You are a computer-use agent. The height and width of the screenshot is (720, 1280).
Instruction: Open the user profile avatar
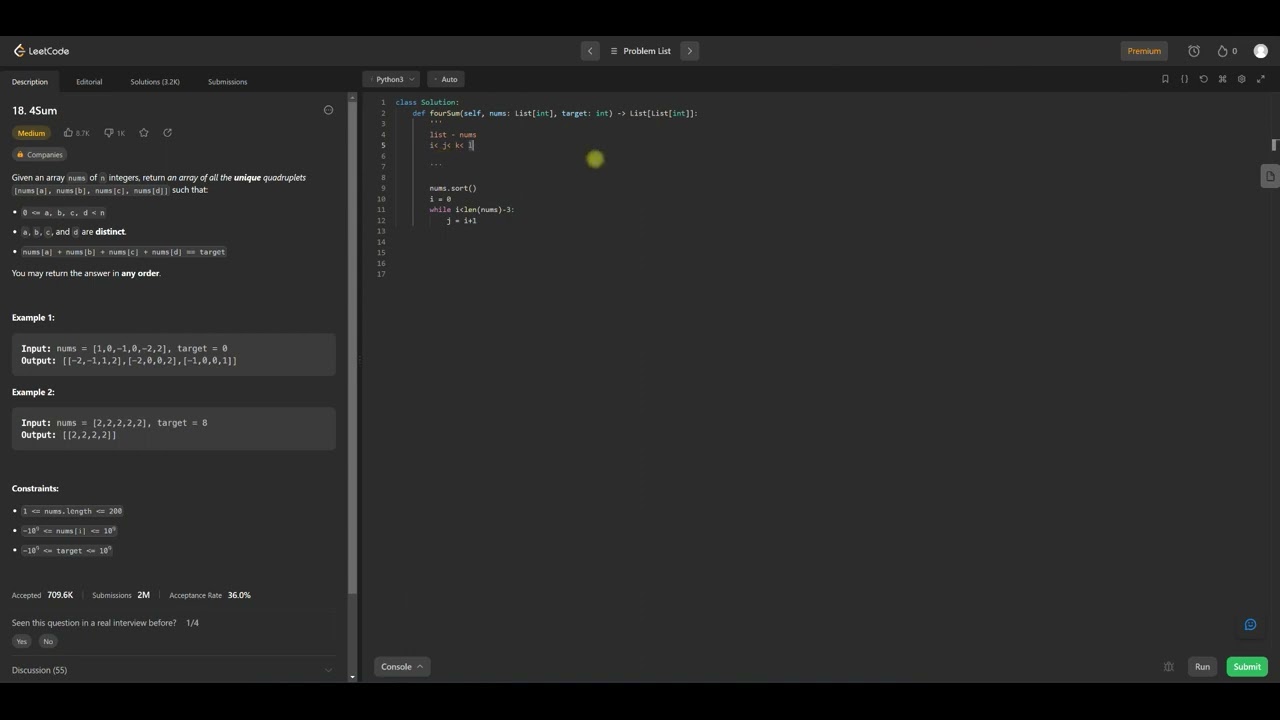tap(1260, 51)
